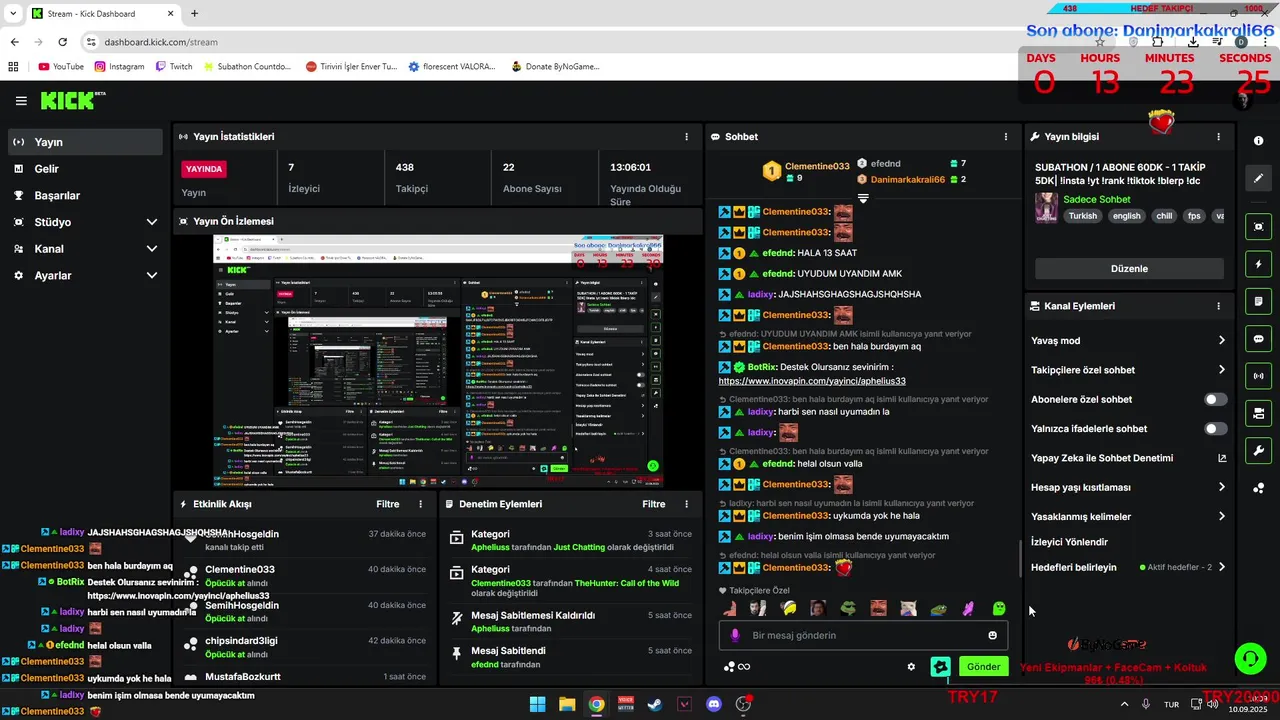Click the camera clip icon in sidebar

click(x=1258, y=413)
